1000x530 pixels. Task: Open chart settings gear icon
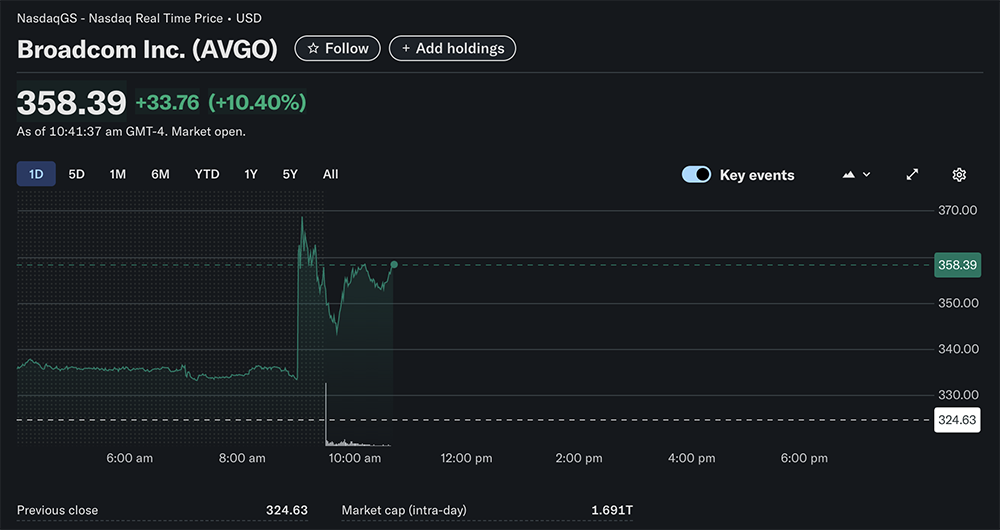(959, 175)
